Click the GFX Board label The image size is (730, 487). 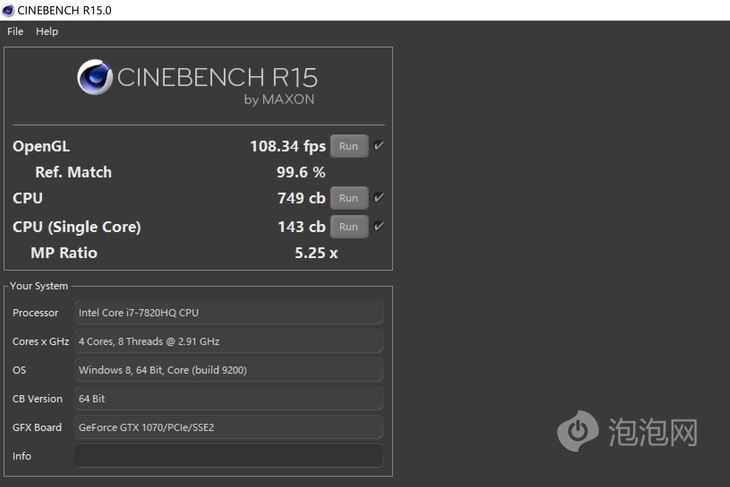click(x=37, y=427)
